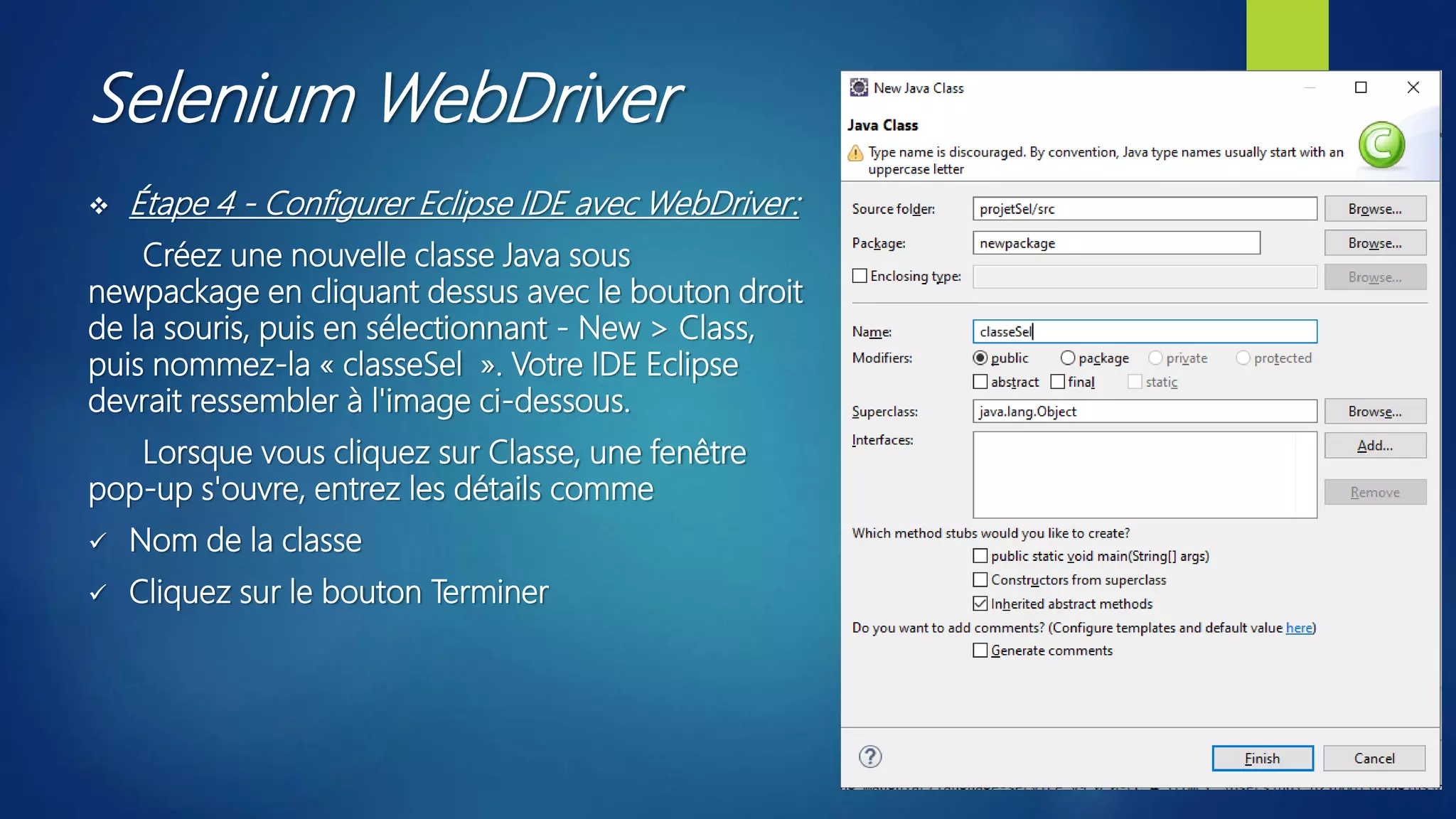Screen dimensions: 1456x819
Task: Check the Enclosing type checkbox
Action: (x=860, y=276)
